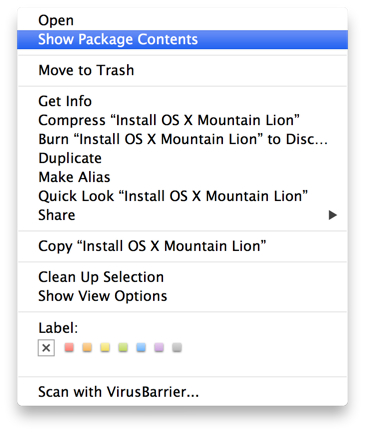Viewport: 365px width, 433px height.
Task: Apply the gray label color
Action: 177,347
